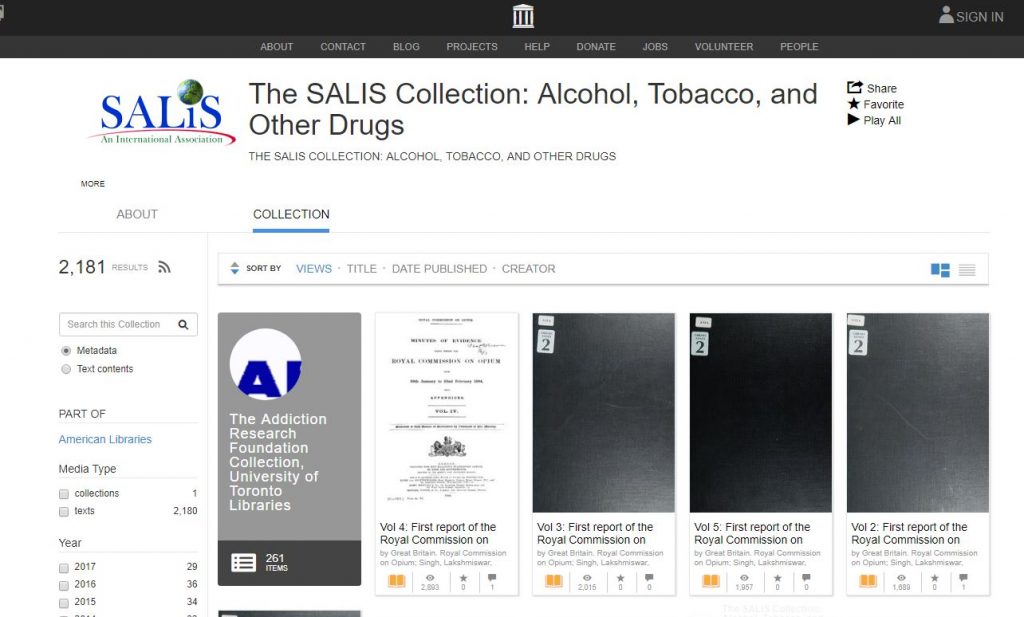Check the 2015 year filter checkbox

[x=64, y=603]
